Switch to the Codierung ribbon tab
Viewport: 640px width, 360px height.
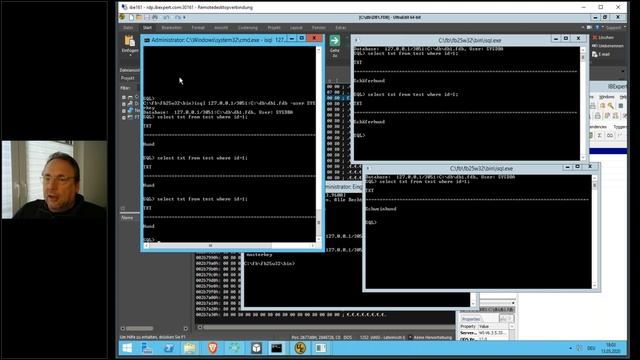[248, 28]
